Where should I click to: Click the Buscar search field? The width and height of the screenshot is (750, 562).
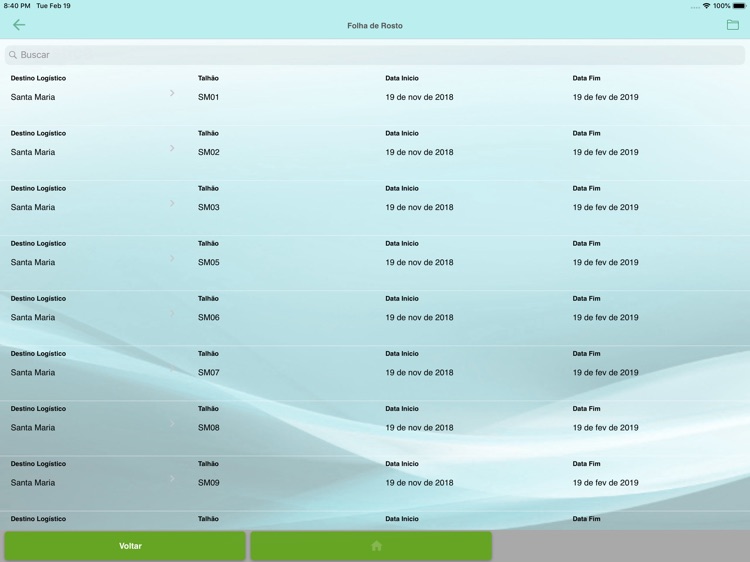click(375, 55)
